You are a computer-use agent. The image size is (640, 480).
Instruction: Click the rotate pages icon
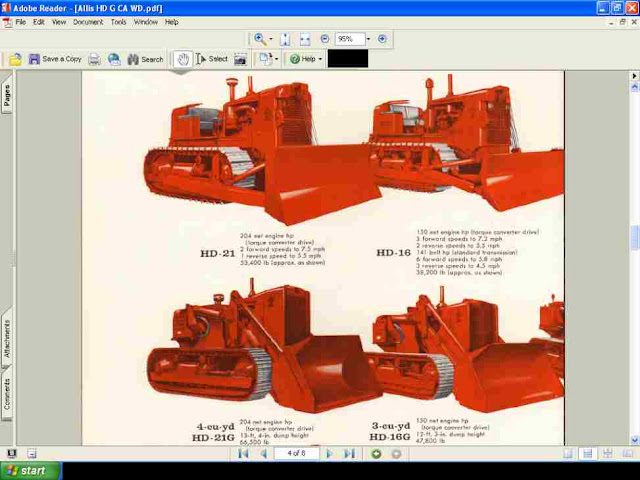click(266, 60)
